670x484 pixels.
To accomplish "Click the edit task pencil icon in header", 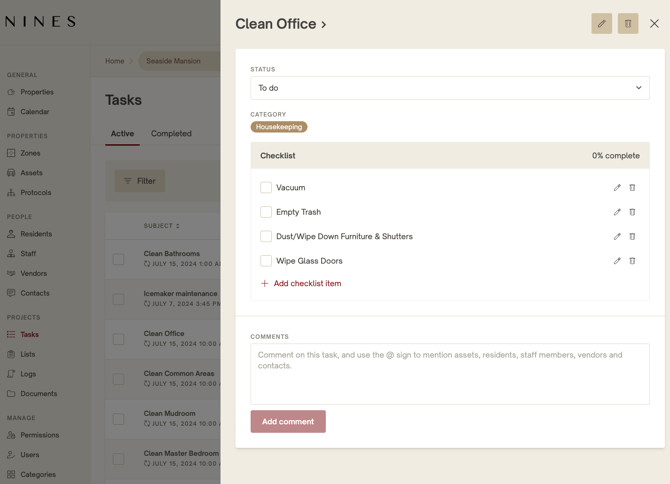I will pyautogui.click(x=601, y=23).
